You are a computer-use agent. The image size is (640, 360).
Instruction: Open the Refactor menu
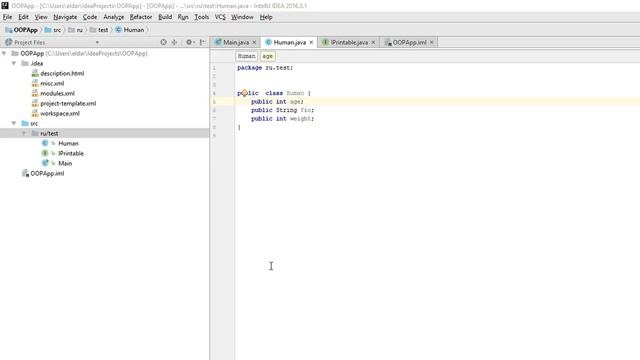pyautogui.click(x=141, y=17)
